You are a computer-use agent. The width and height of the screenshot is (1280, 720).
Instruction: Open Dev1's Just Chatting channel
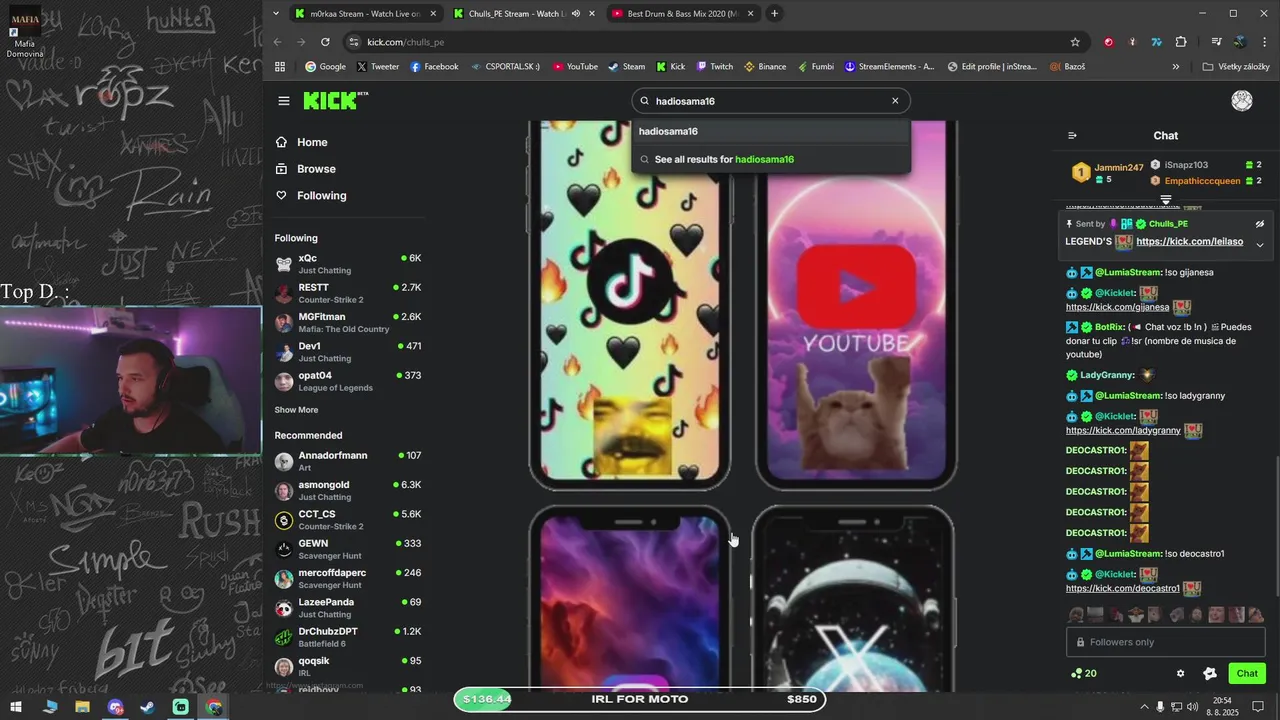tap(348, 352)
